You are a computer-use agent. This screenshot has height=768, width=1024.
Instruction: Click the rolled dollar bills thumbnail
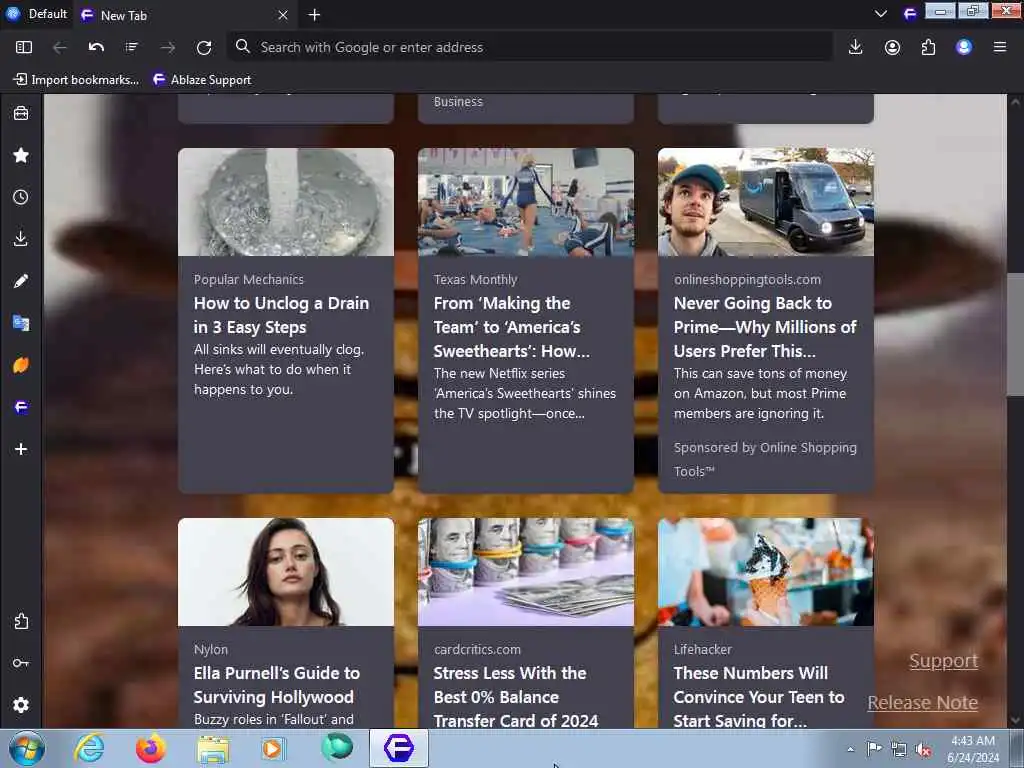click(x=526, y=572)
